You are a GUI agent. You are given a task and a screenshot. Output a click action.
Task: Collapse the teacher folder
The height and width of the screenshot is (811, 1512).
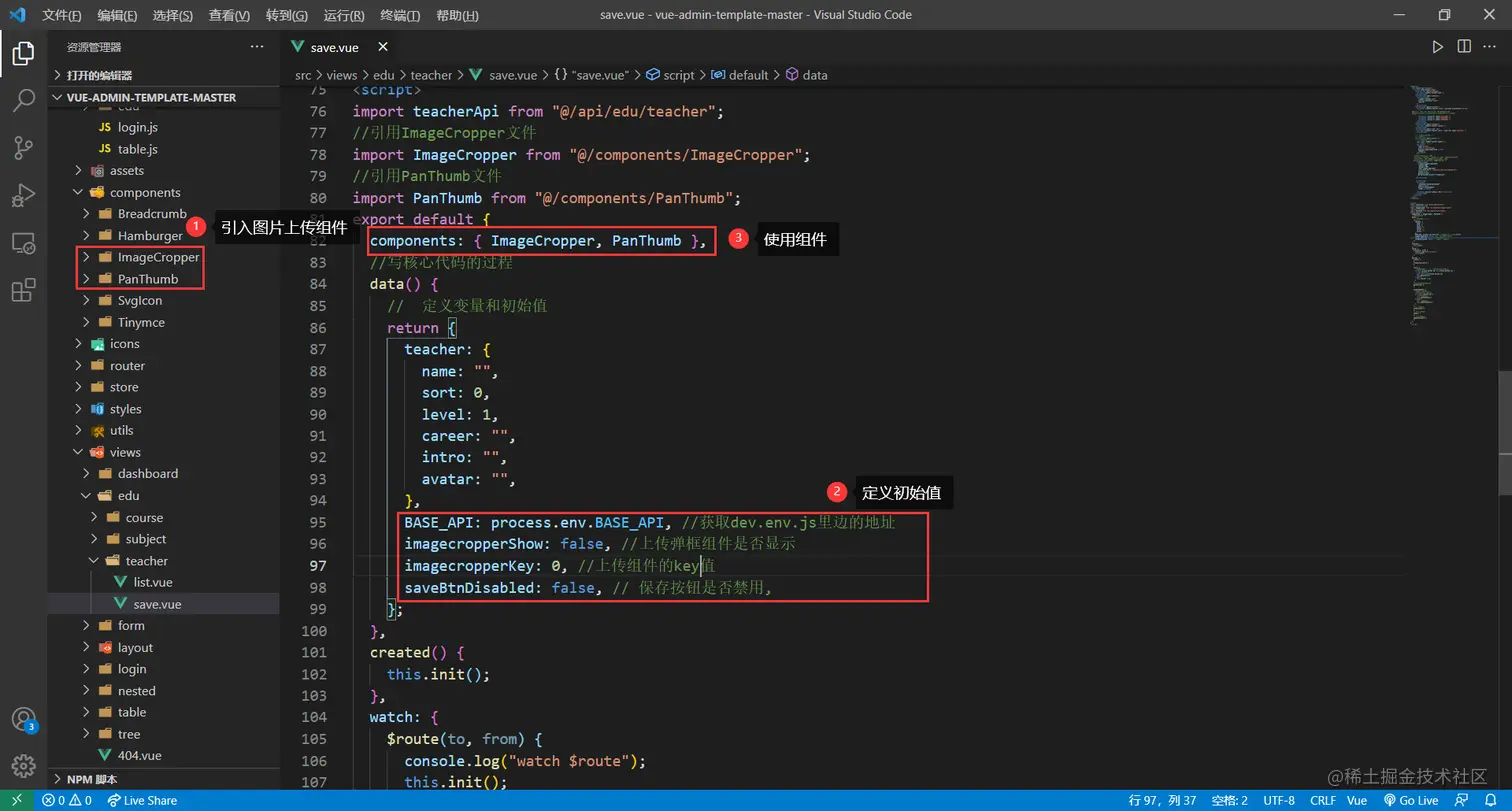pos(163,561)
